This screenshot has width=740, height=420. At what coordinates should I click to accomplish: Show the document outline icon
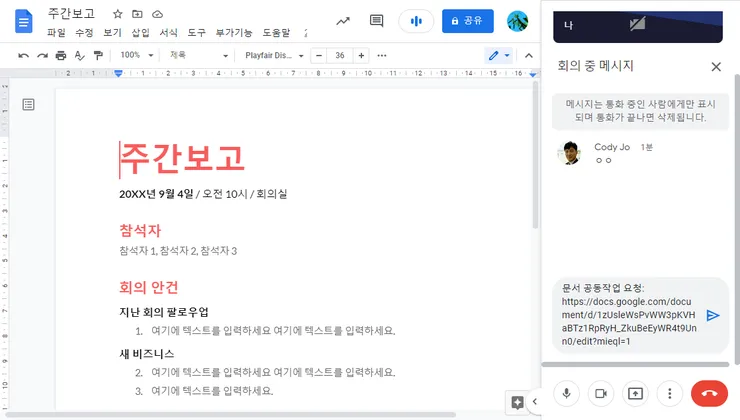point(28,104)
